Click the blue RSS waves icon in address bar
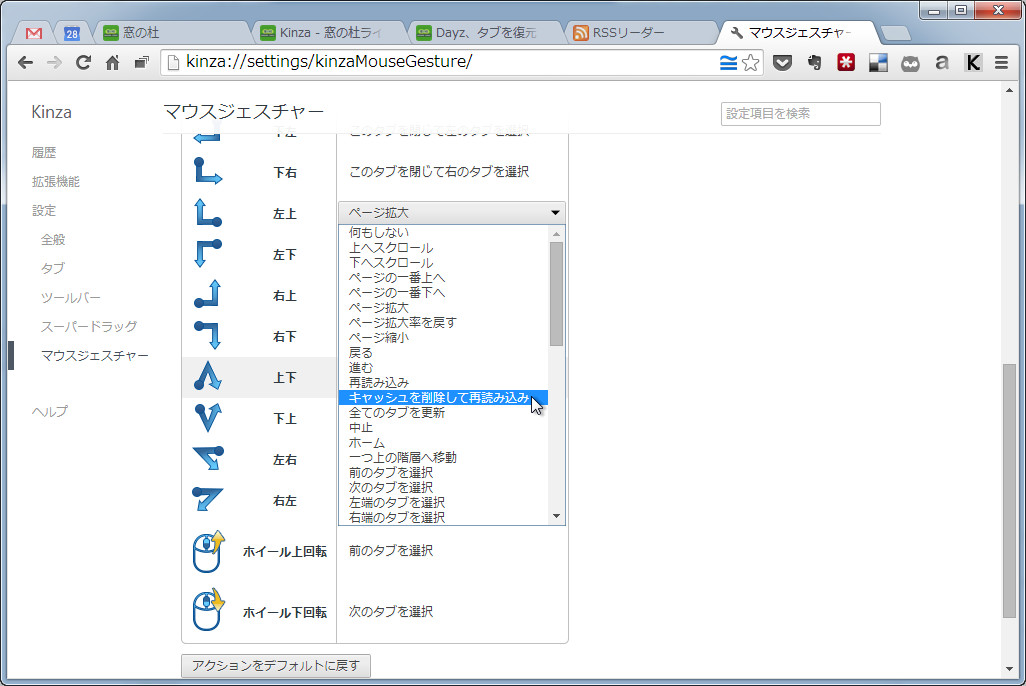 click(728, 63)
